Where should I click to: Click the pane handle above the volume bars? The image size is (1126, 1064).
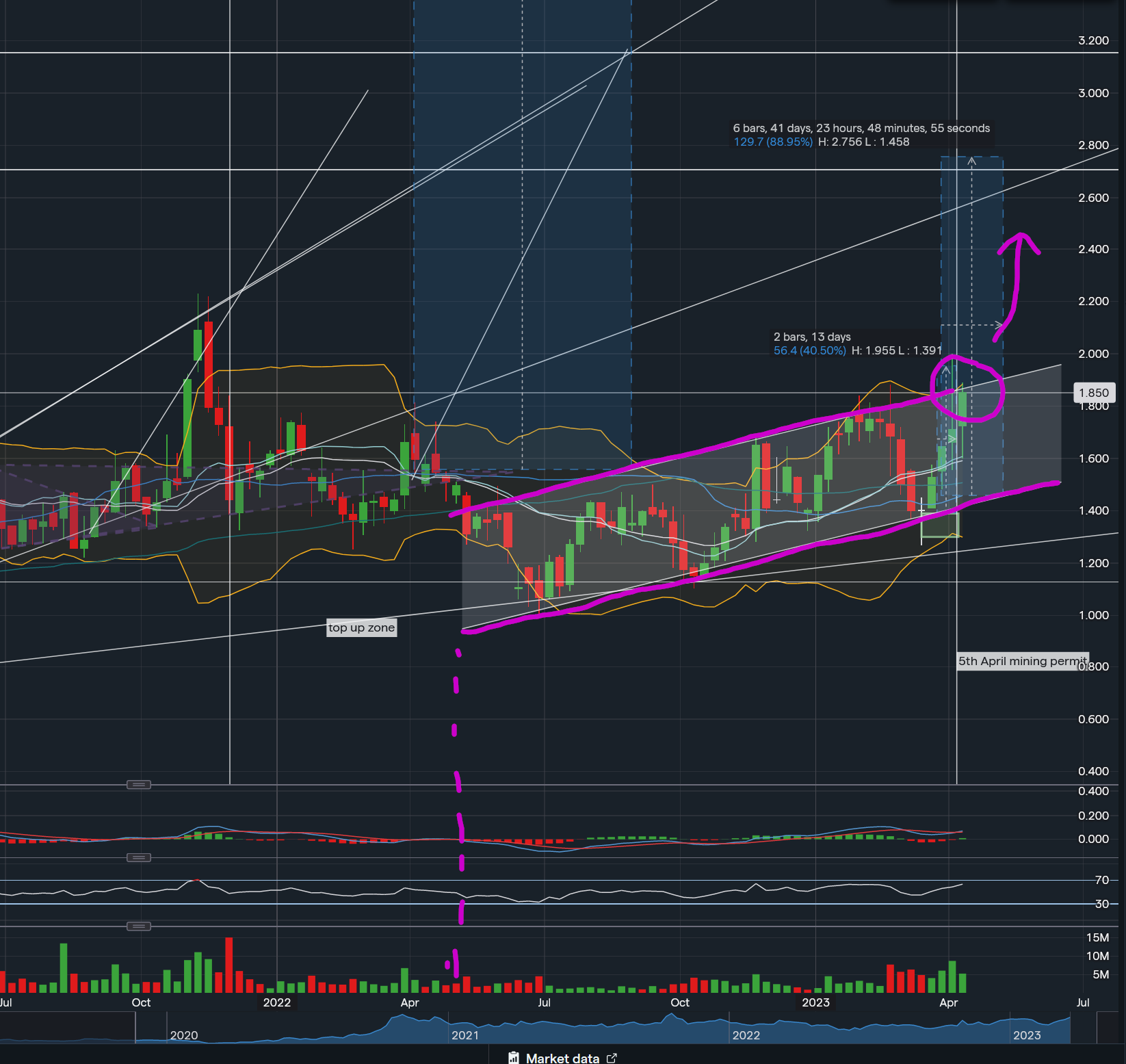coord(138,926)
